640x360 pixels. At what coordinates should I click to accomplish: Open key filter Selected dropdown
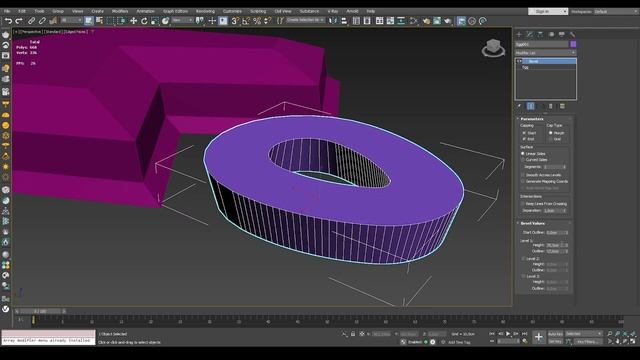pyautogui.click(x=584, y=334)
